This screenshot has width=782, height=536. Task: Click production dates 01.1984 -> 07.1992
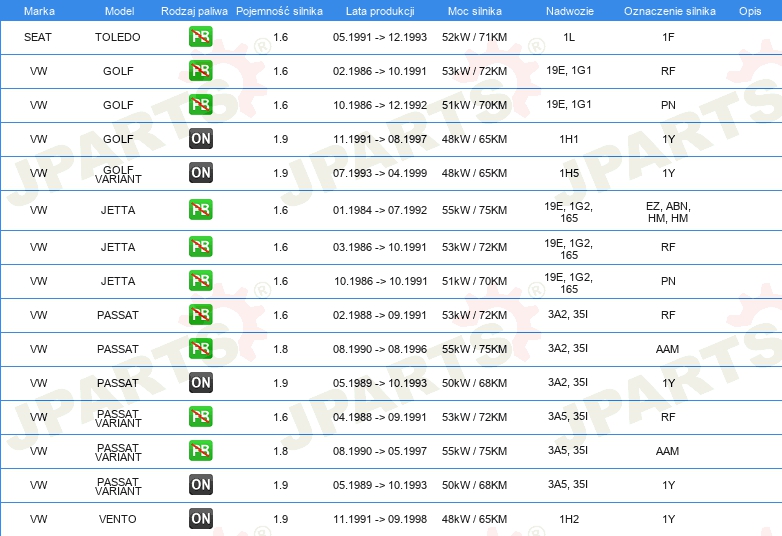tap(380, 210)
